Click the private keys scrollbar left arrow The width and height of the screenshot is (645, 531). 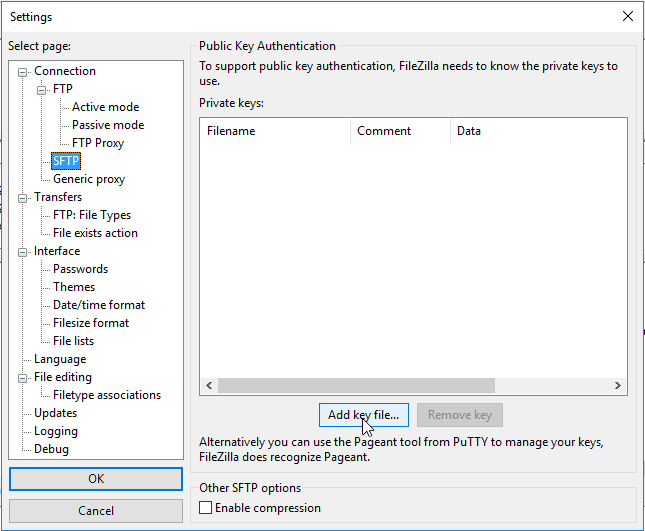pos(209,385)
